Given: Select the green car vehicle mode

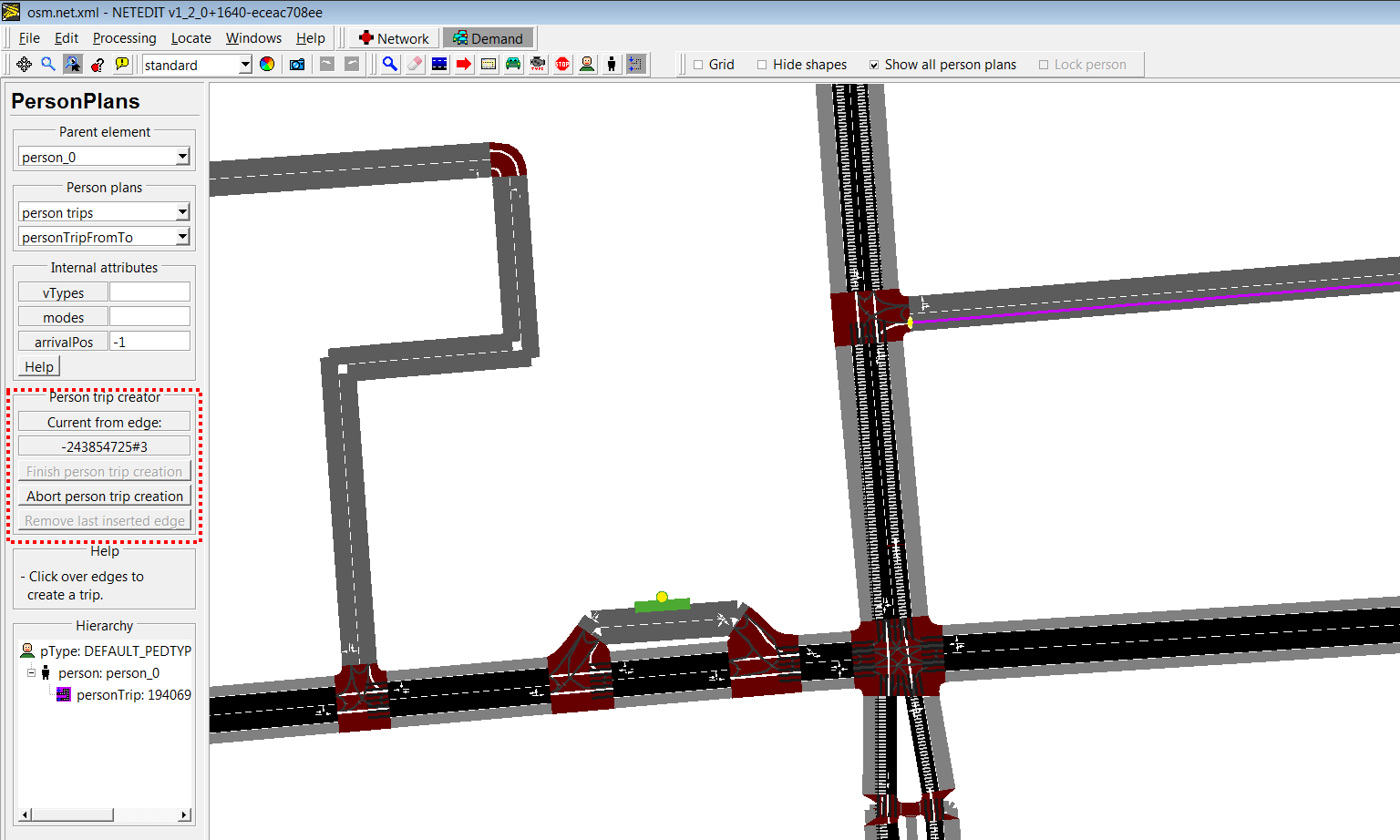Looking at the screenshot, I should tap(513, 64).
